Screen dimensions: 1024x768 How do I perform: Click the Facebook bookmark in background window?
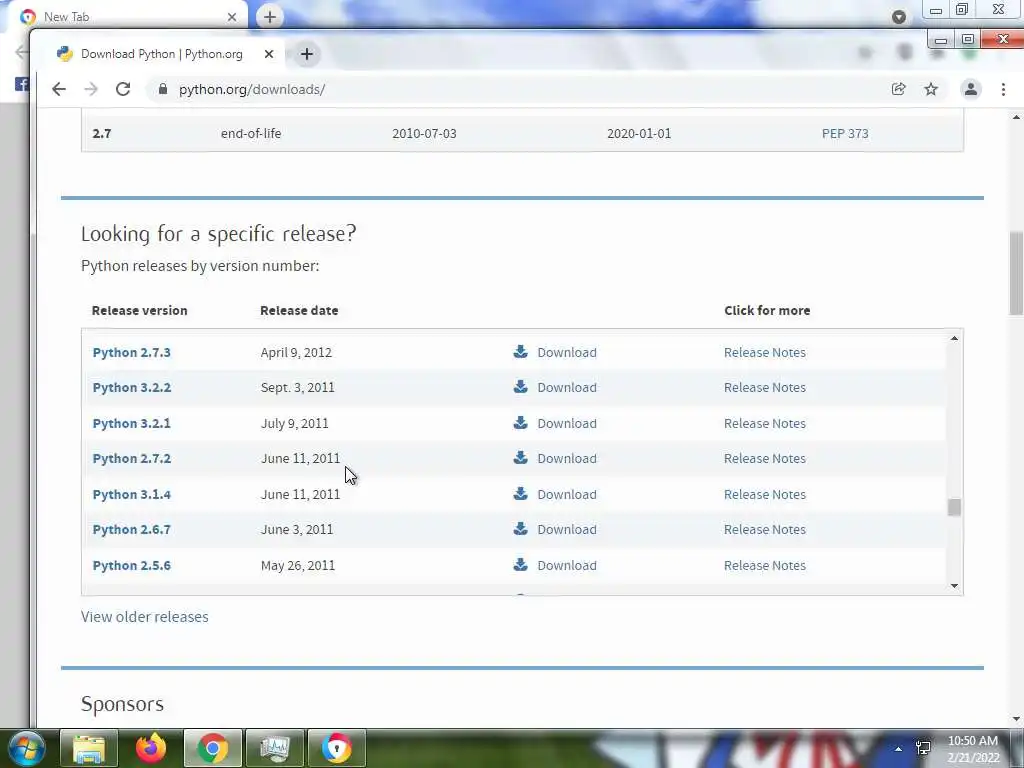pos(22,84)
